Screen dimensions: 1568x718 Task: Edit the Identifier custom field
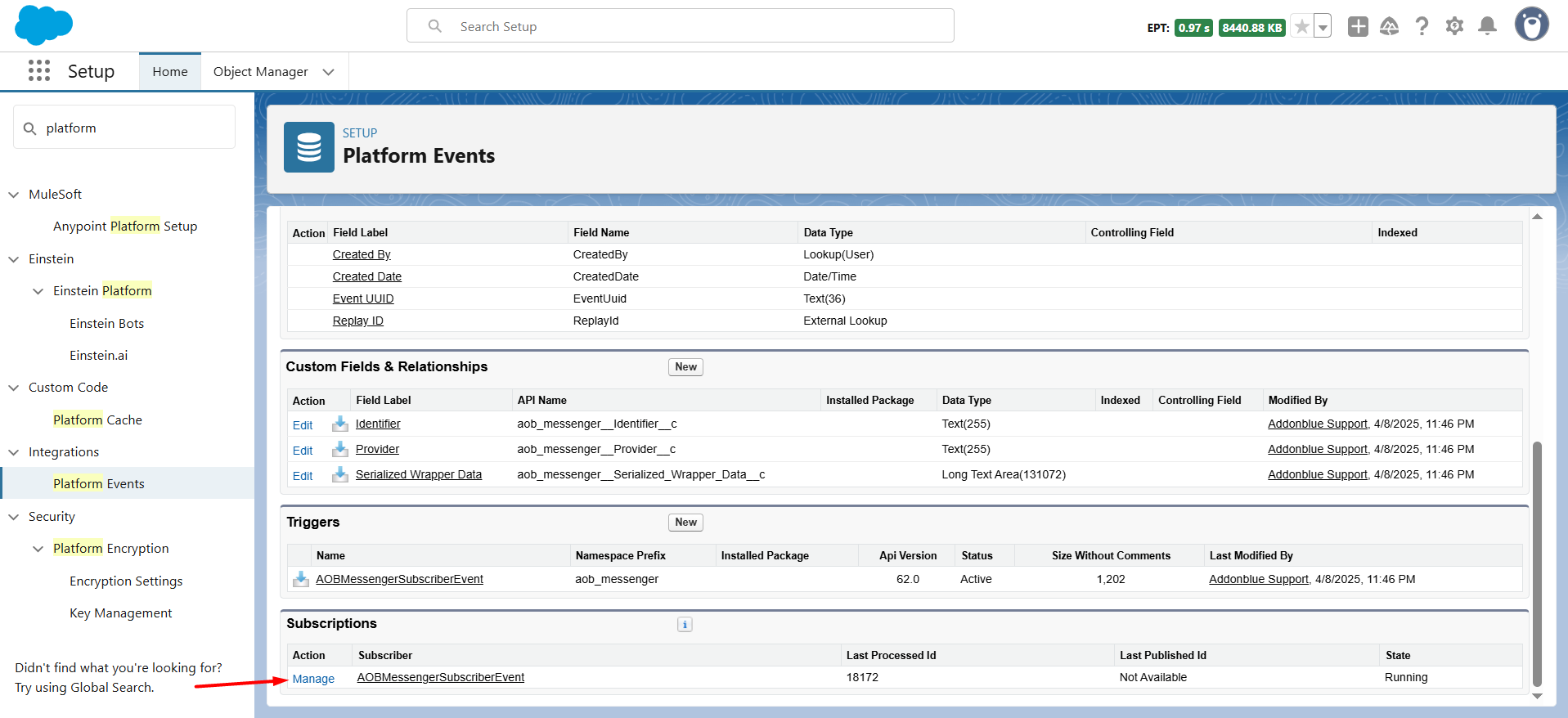[x=303, y=425]
